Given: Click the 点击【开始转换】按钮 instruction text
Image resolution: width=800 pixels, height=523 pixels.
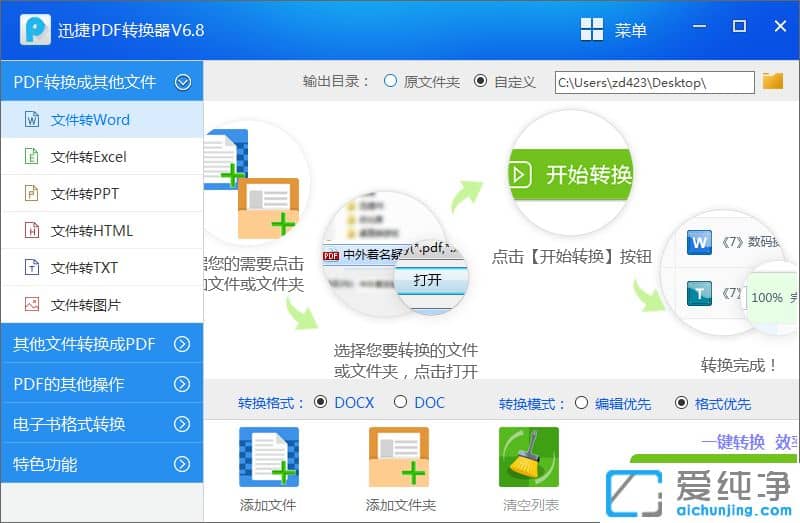Looking at the screenshot, I should click(571, 256).
